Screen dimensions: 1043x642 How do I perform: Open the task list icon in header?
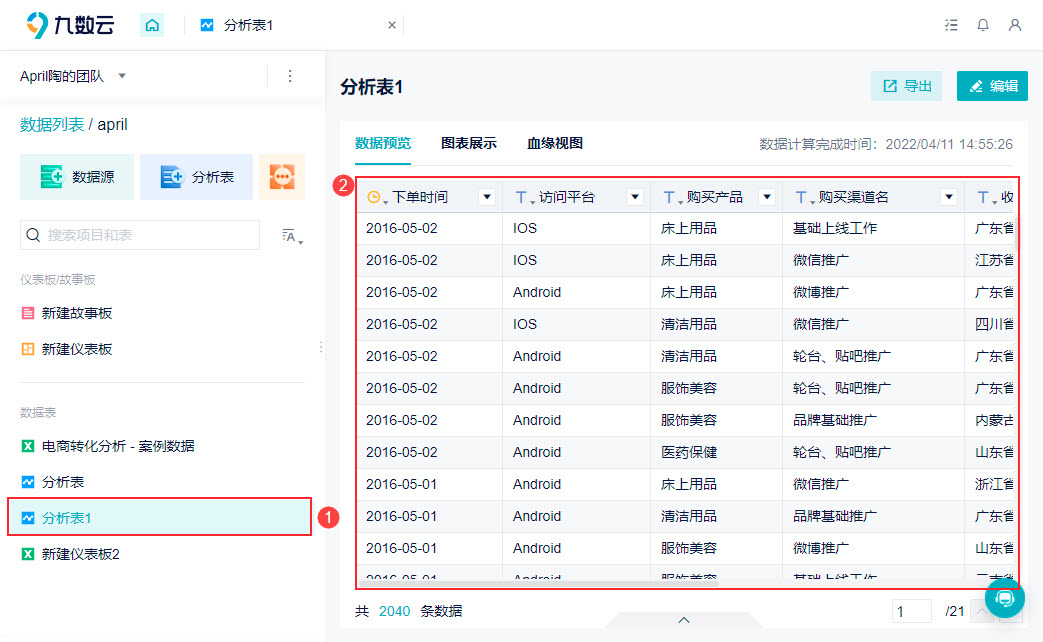coord(951,25)
